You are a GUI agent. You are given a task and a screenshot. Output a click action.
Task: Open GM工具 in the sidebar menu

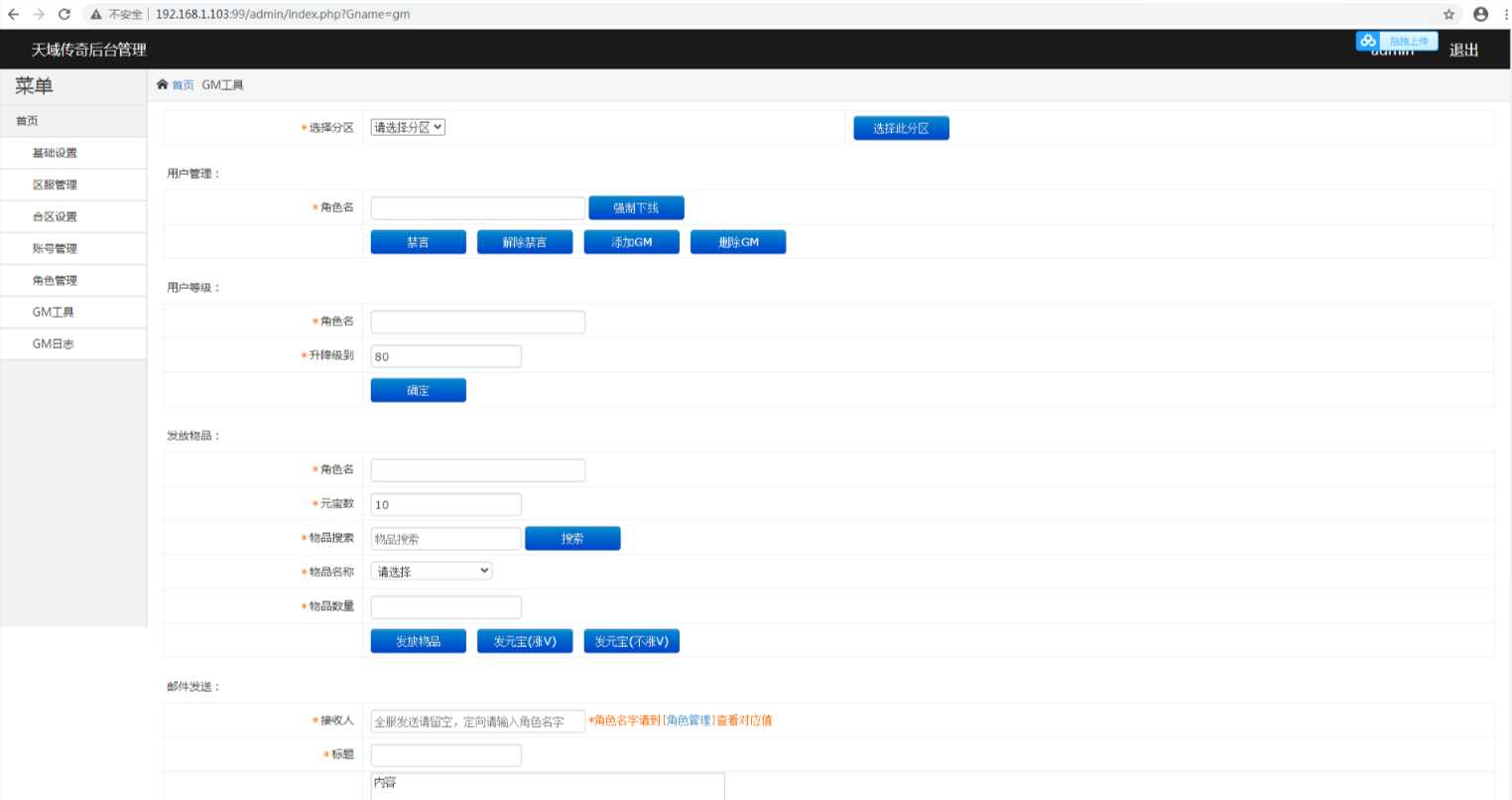(x=54, y=312)
